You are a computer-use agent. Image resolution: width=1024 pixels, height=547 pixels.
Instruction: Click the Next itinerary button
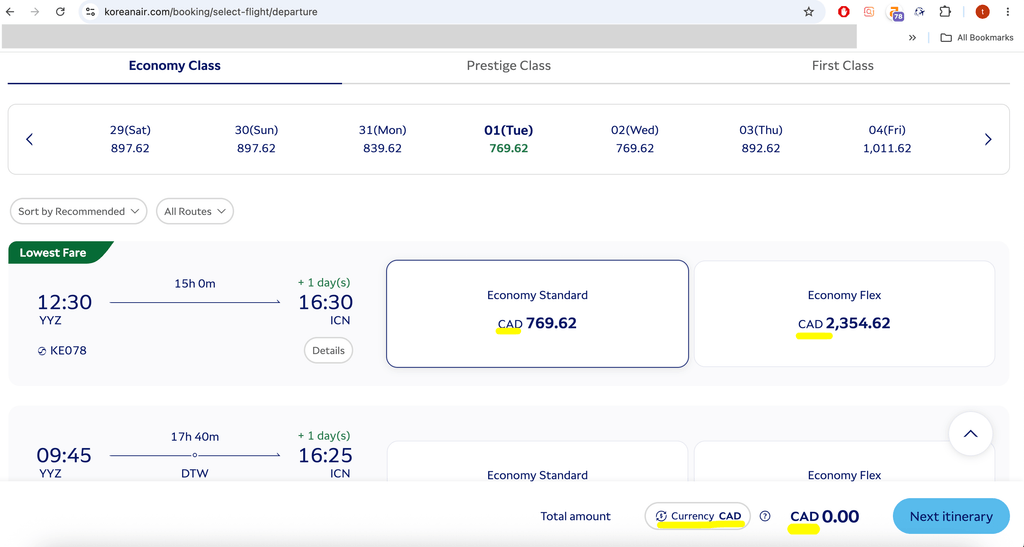(951, 516)
